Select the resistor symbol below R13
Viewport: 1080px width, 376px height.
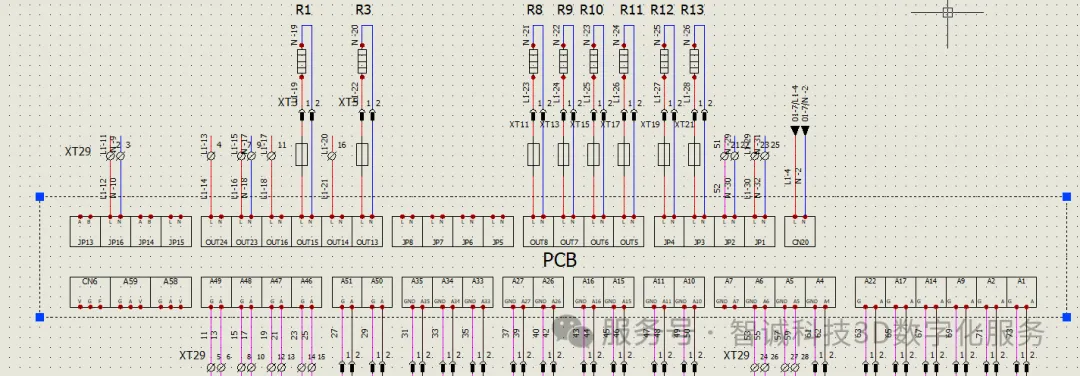(x=694, y=61)
